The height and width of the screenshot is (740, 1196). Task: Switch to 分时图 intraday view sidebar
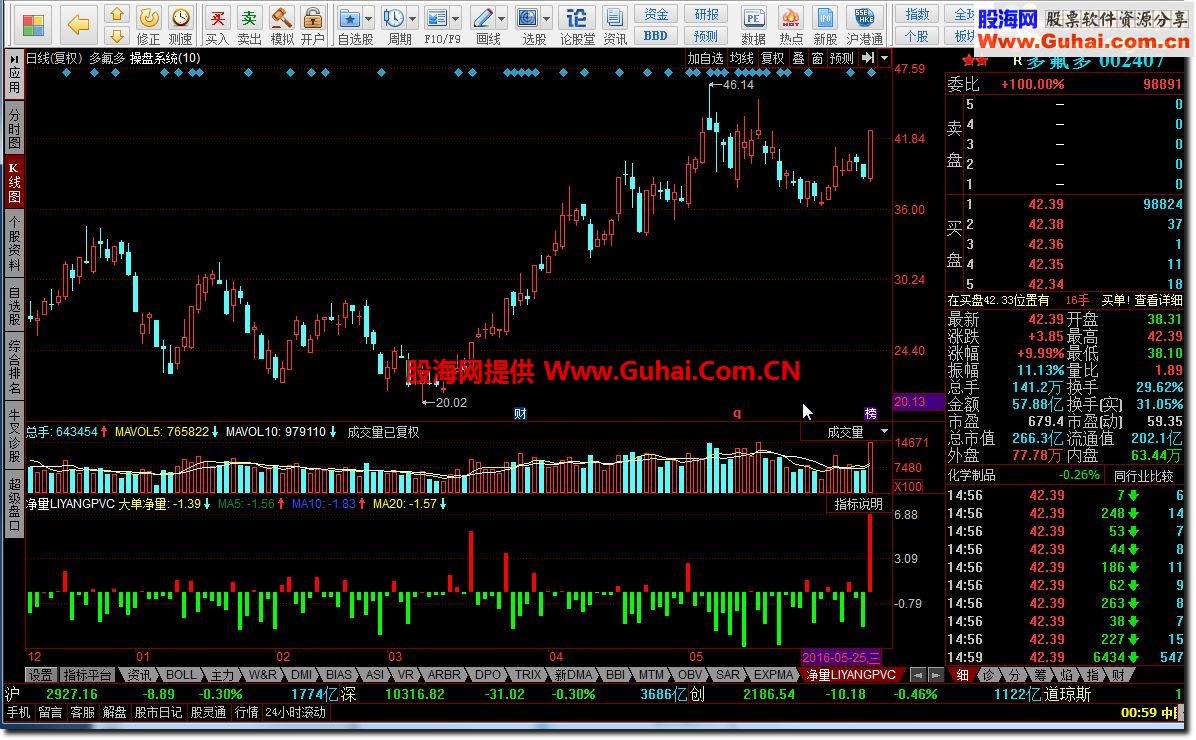point(14,127)
